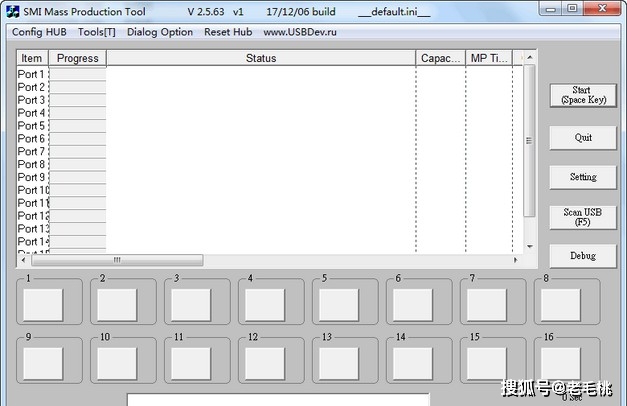
Task: Click port slot box 11
Action: click(x=191, y=364)
